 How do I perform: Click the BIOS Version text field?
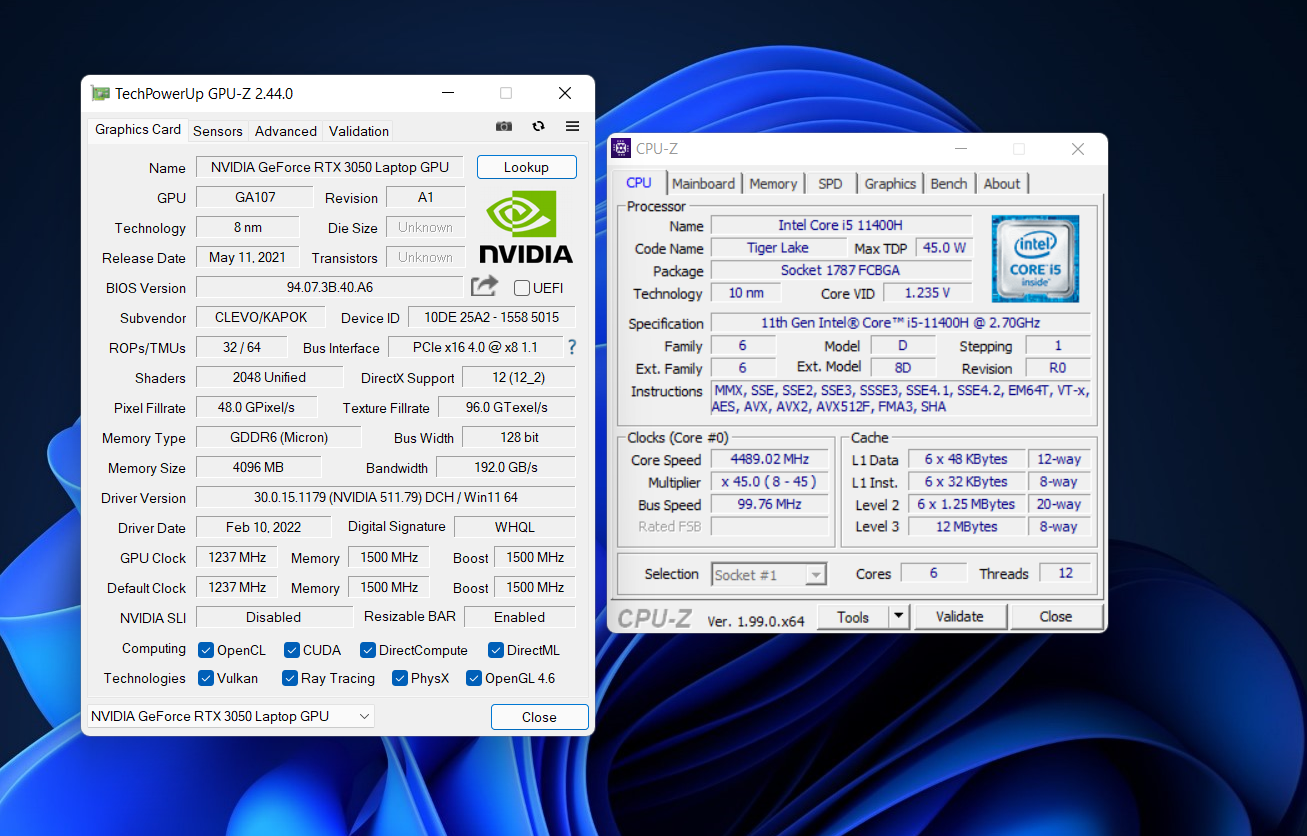pyautogui.click(x=329, y=288)
